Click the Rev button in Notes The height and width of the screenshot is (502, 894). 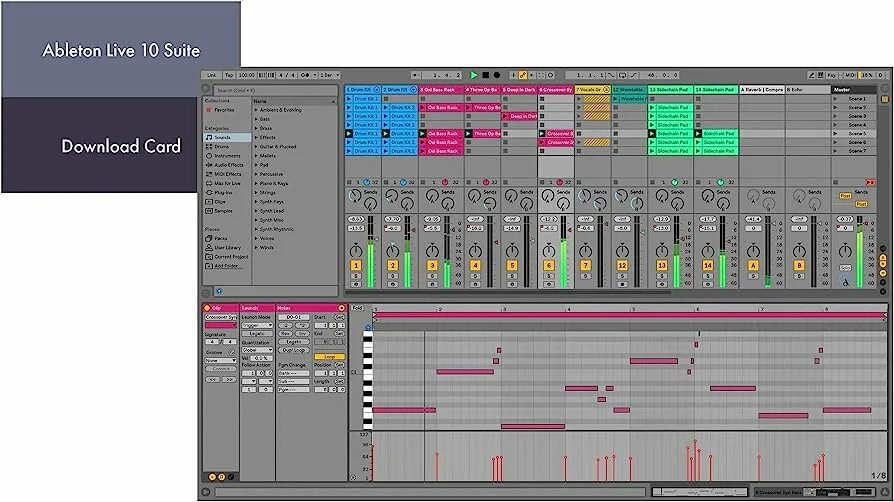(x=286, y=334)
